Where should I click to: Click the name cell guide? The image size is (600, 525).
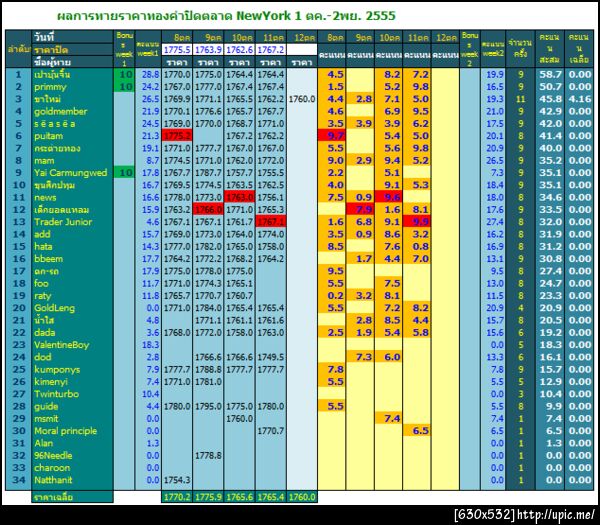72,406
